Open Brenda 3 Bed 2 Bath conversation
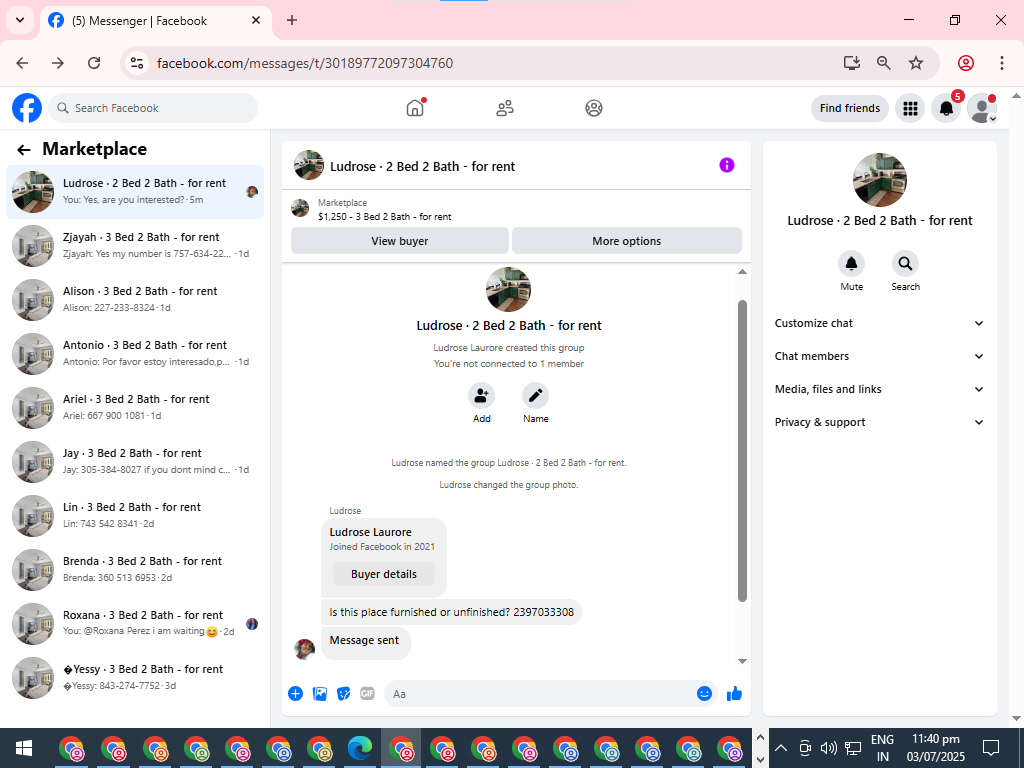1024x768 pixels. [x=135, y=569]
